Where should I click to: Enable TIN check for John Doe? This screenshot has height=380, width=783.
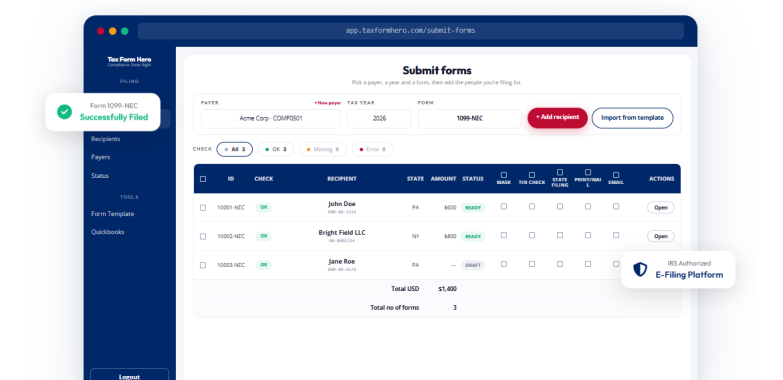coord(532,206)
